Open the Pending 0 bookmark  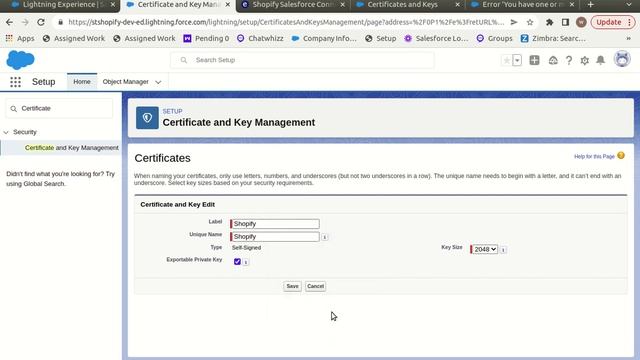click(206, 38)
